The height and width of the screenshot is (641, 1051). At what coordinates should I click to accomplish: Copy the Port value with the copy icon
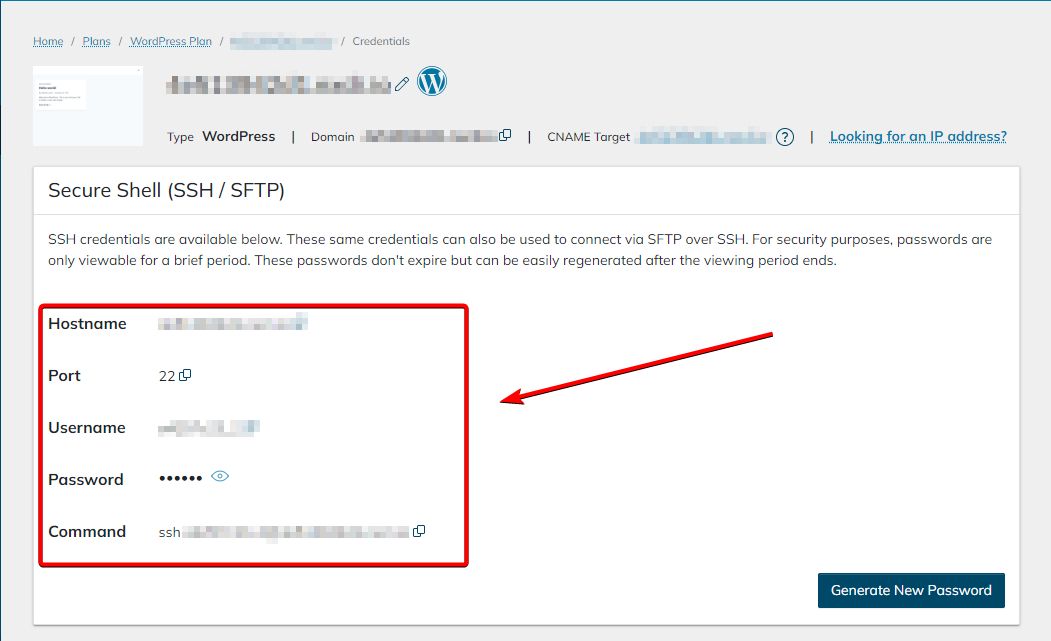coord(186,374)
